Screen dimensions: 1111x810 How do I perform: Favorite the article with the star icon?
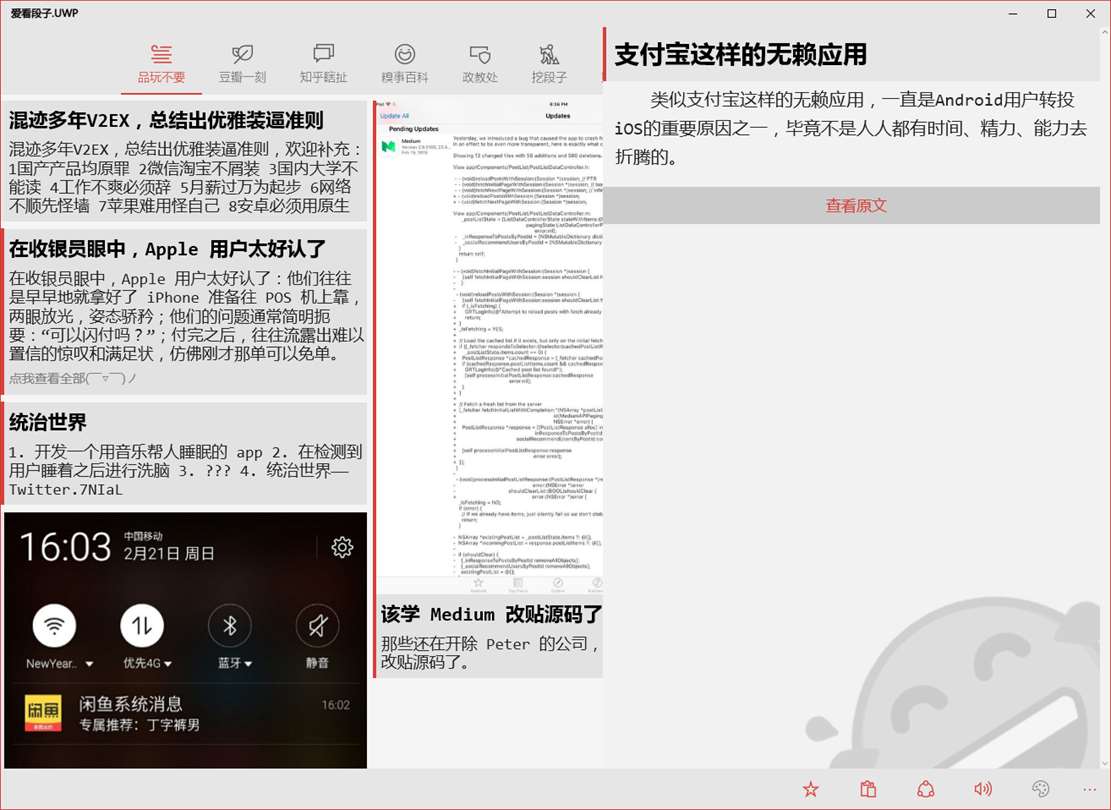[x=811, y=789]
